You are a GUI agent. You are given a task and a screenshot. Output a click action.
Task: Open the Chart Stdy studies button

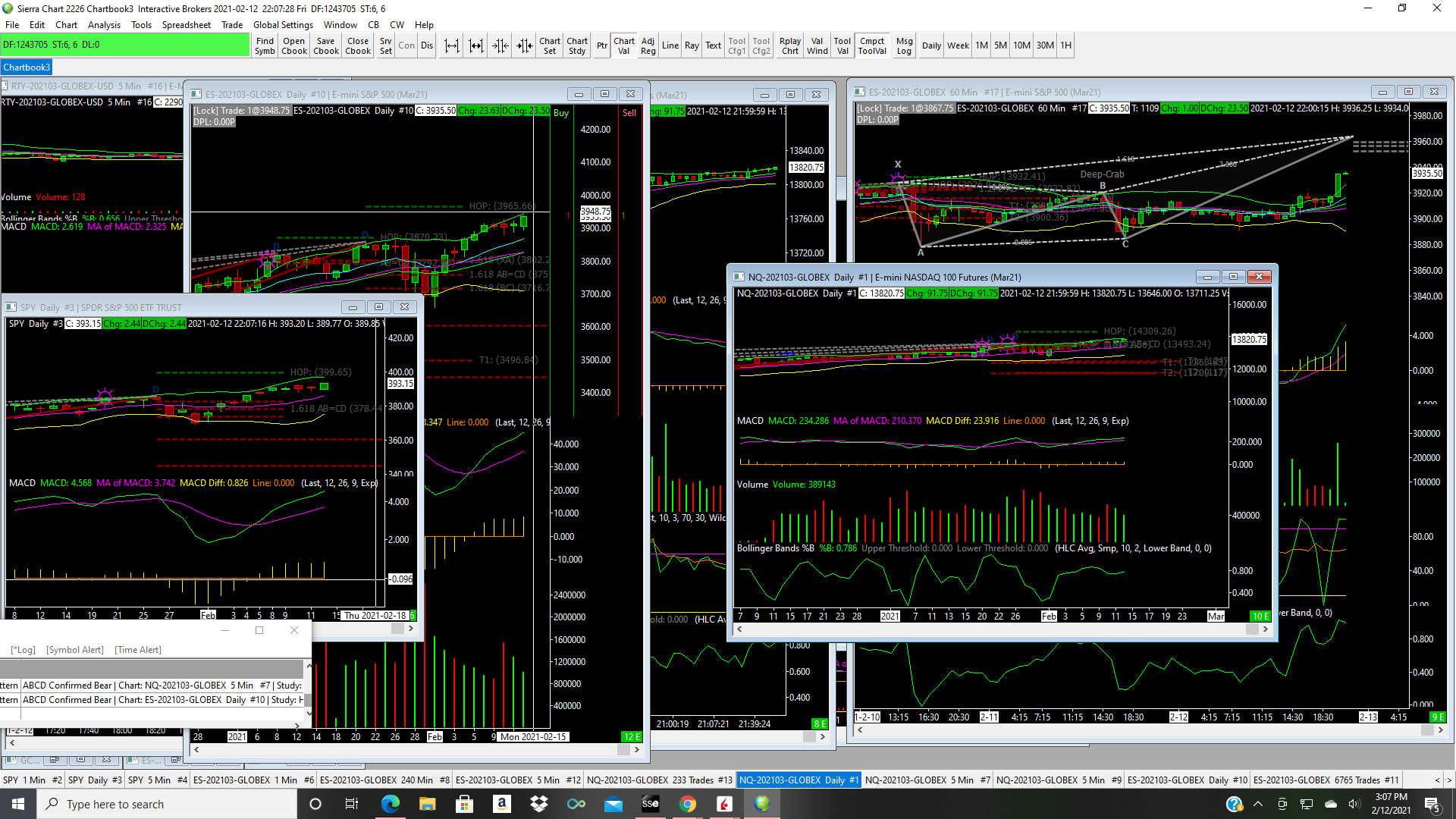point(576,45)
